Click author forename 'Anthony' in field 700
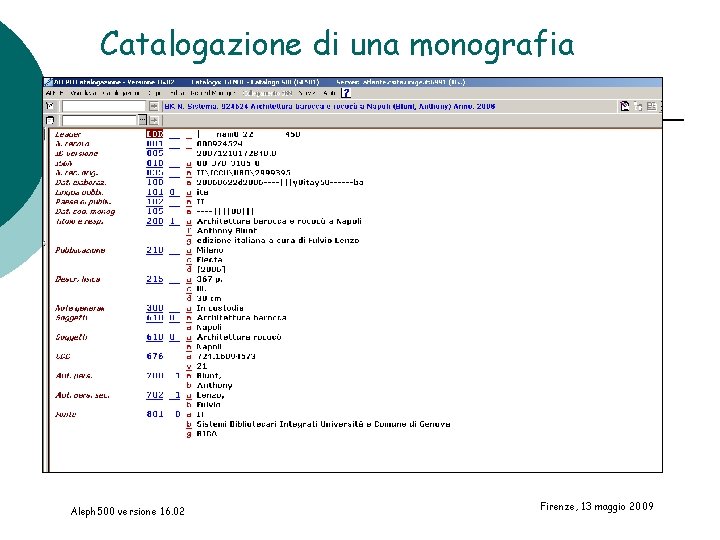This screenshot has height=540, width=720. click(214, 385)
